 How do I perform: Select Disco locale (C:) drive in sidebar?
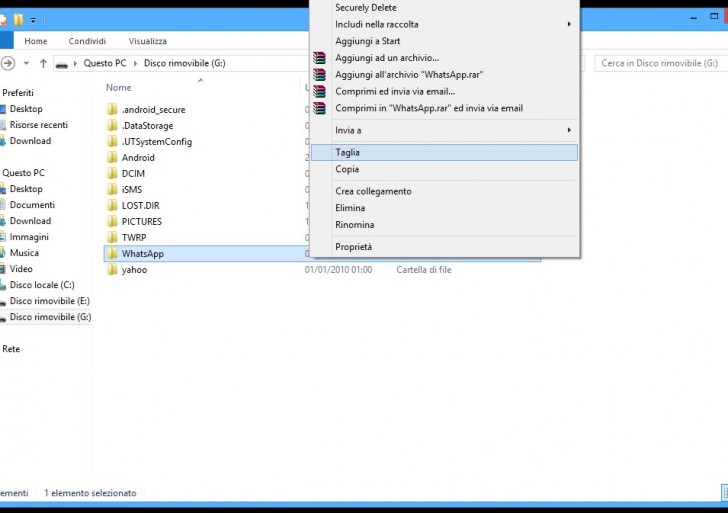coord(41,285)
